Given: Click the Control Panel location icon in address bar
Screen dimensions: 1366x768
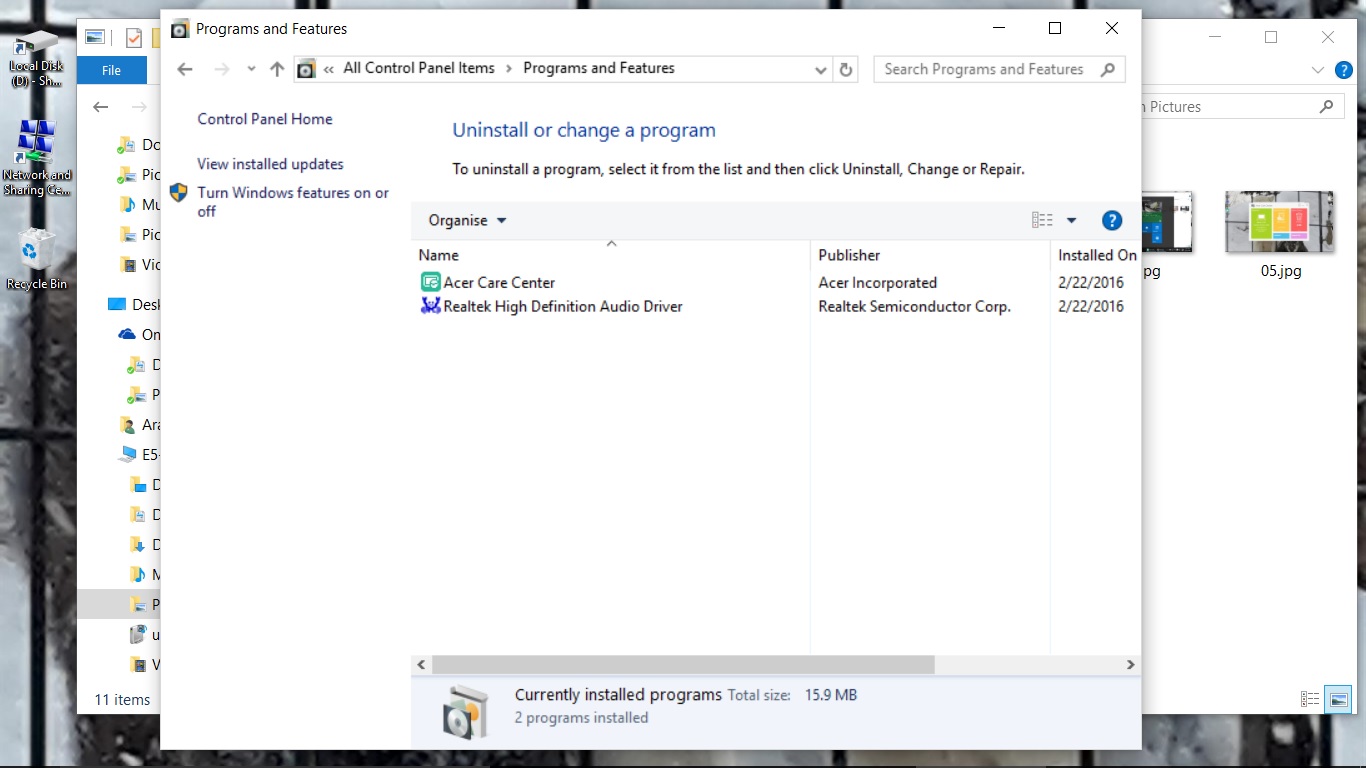Looking at the screenshot, I should point(307,69).
